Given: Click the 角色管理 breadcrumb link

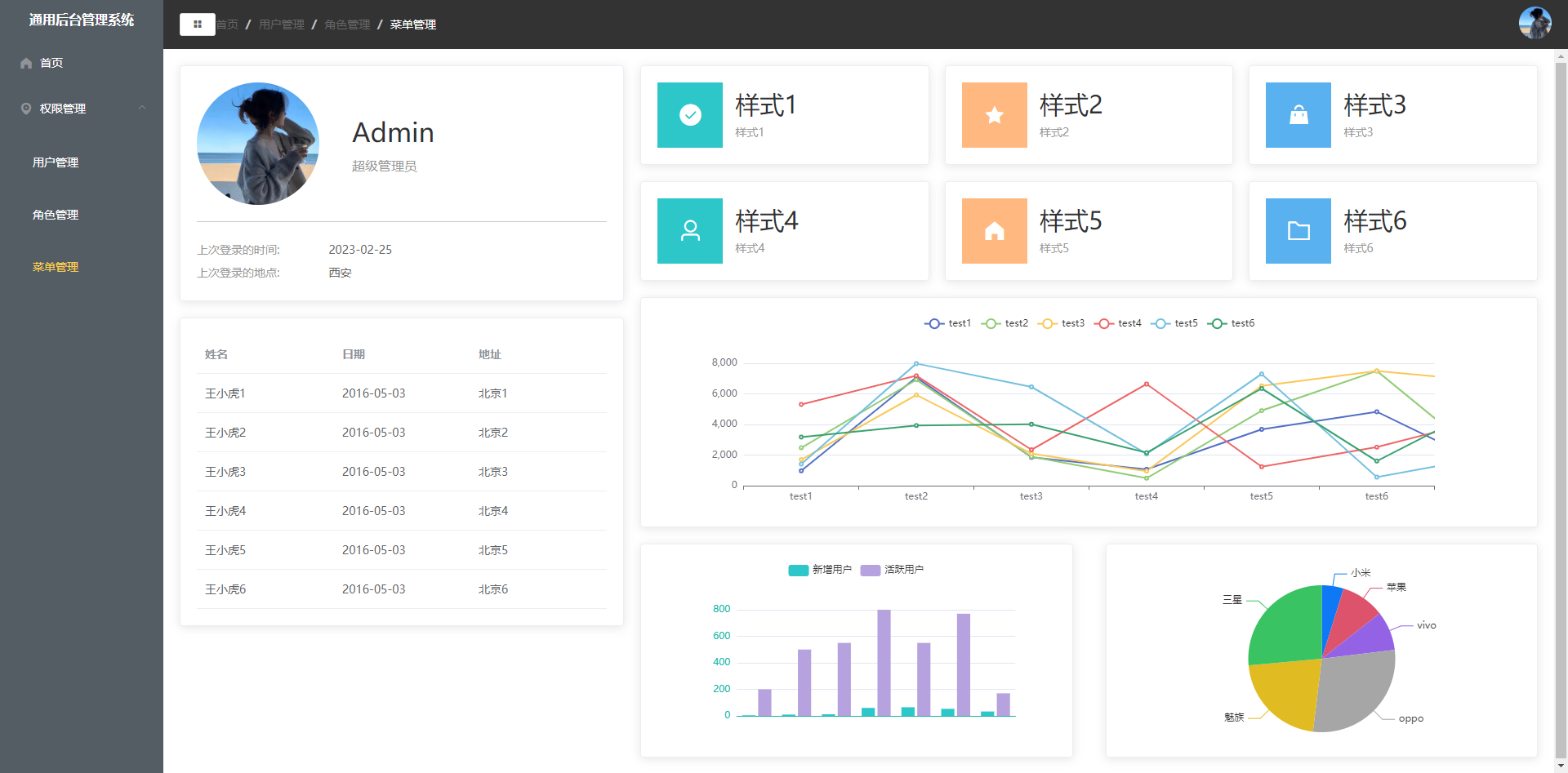Looking at the screenshot, I should tap(347, 24).
